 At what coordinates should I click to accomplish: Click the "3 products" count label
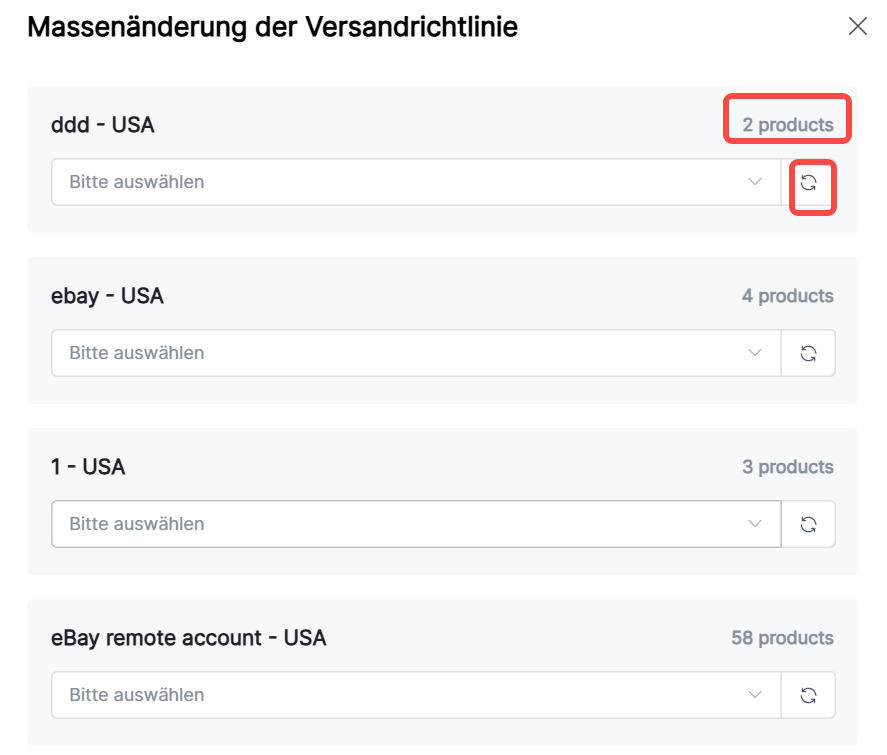(x=787, y=467)
